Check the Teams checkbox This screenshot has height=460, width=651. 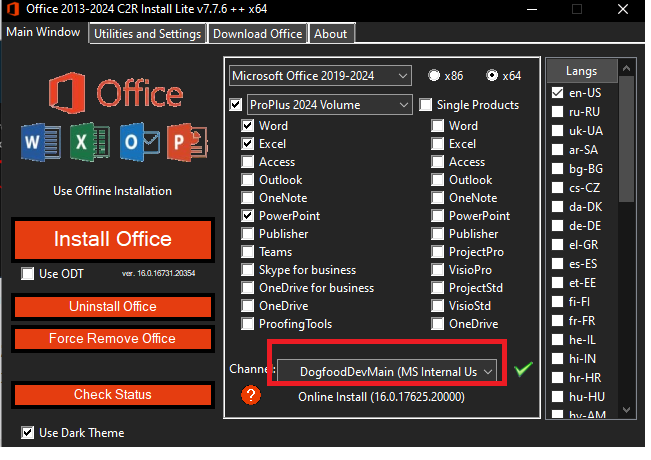pyautogui.click(x=247, y=252)
